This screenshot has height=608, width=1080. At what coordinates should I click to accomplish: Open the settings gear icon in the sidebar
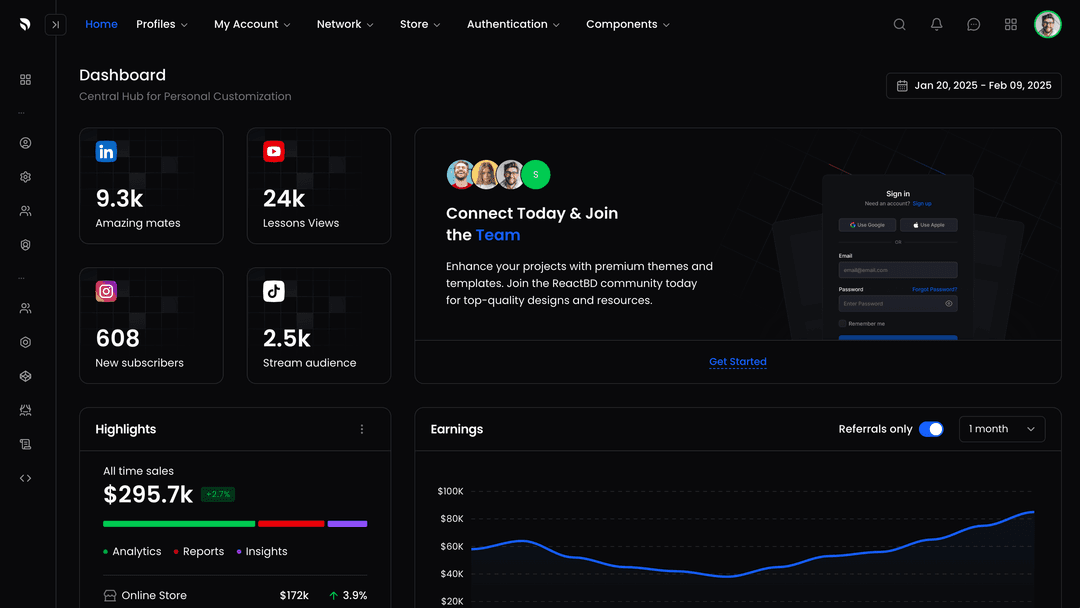[x=25, y=177]
